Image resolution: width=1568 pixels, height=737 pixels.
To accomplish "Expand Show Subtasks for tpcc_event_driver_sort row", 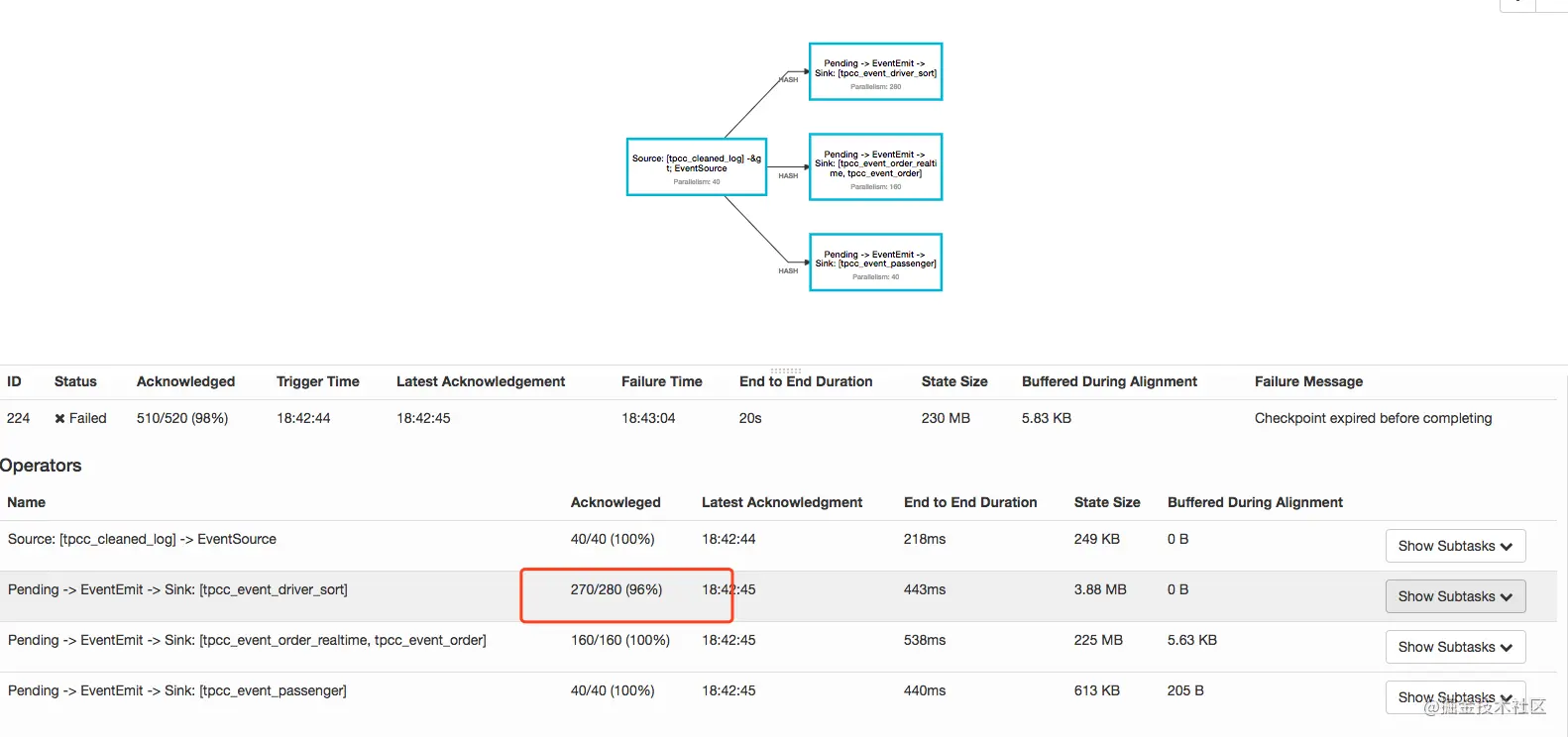I will 1455,596.
